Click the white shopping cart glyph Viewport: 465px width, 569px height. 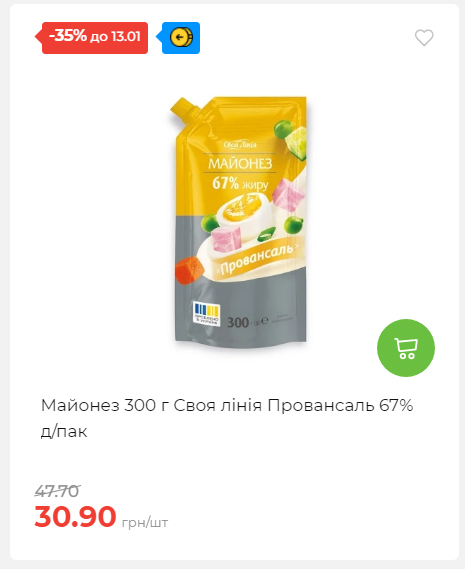point(406,348)
